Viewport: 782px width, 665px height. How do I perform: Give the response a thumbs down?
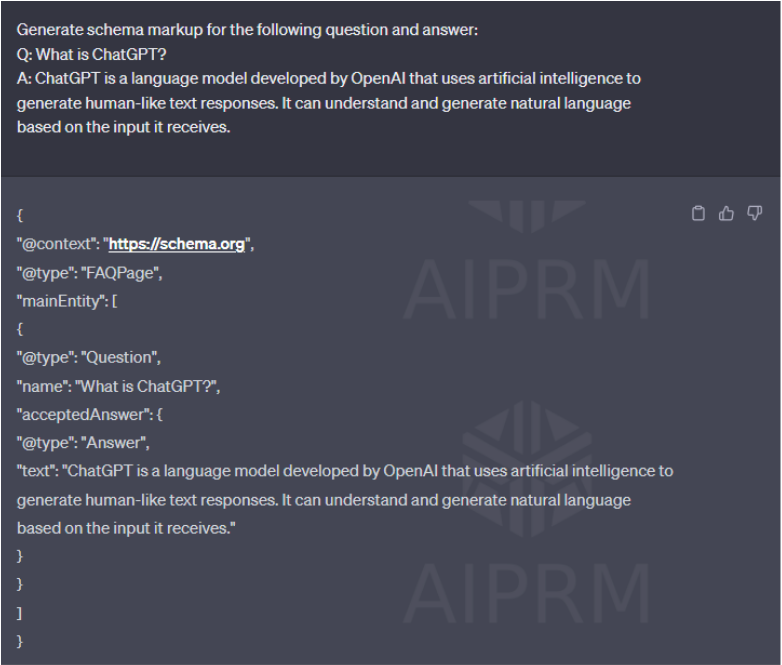[x=755, y=213]
